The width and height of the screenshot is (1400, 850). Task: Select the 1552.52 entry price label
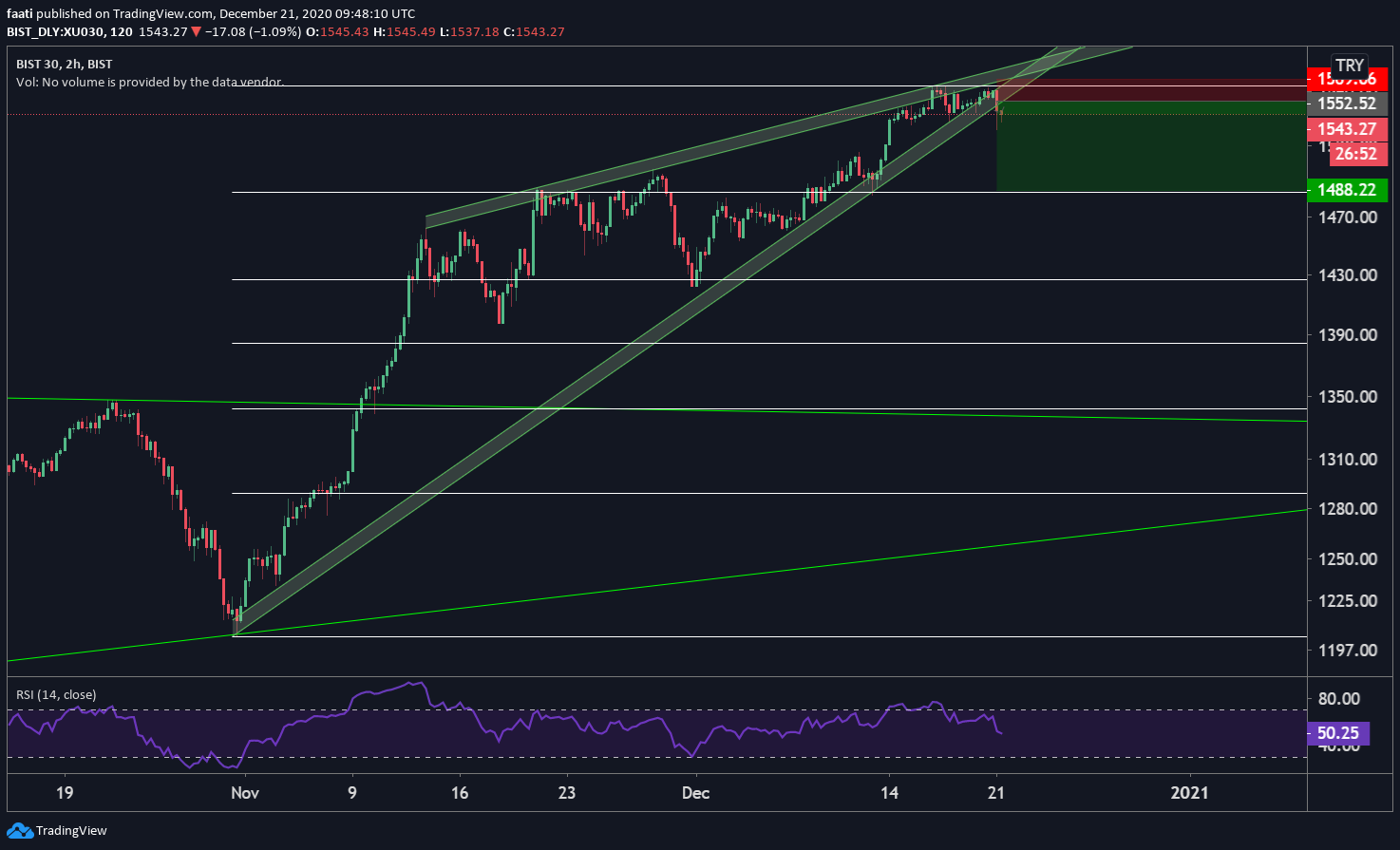coord(1347,104)
